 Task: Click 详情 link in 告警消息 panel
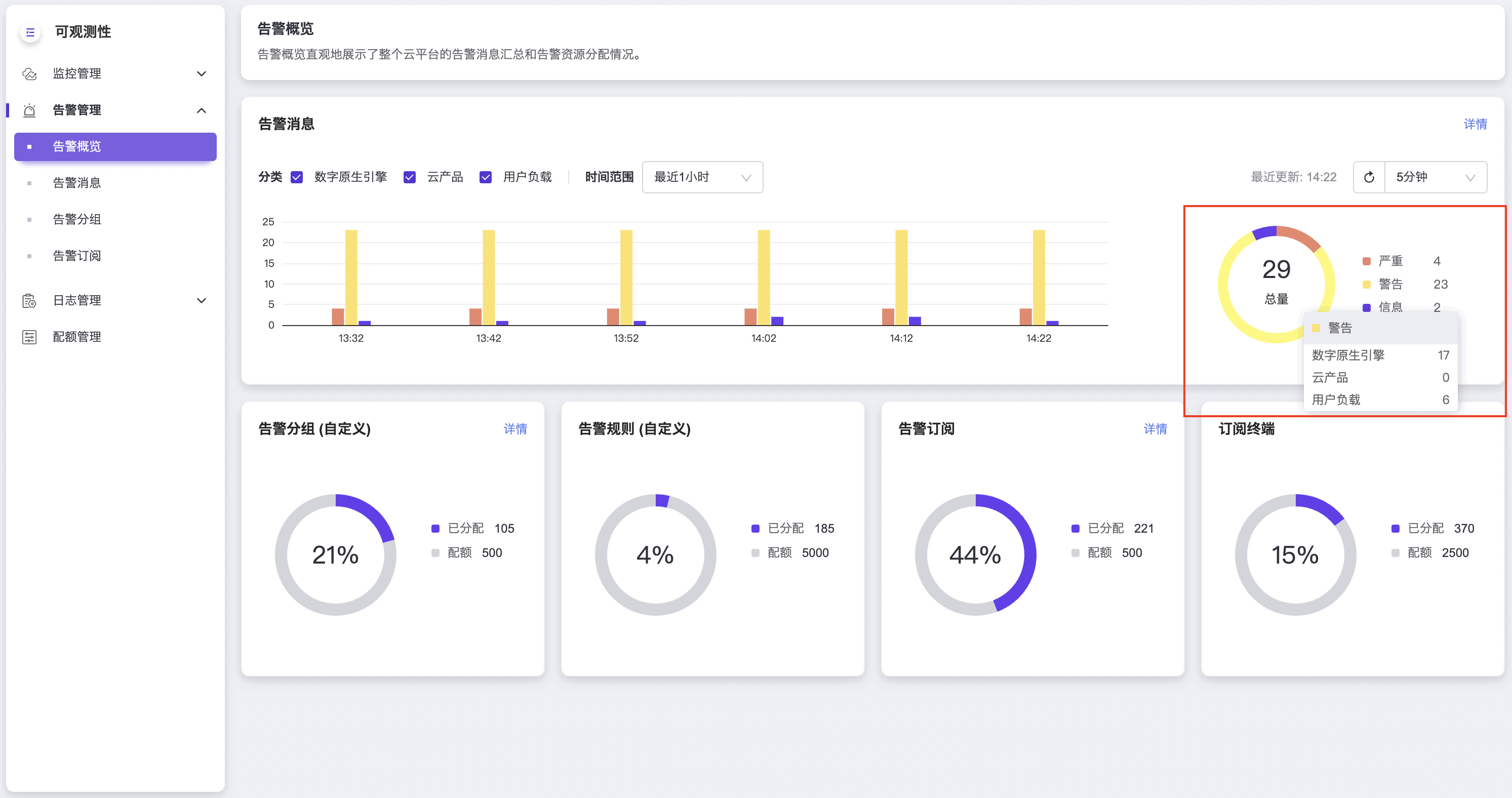[x=1475, y=125]
